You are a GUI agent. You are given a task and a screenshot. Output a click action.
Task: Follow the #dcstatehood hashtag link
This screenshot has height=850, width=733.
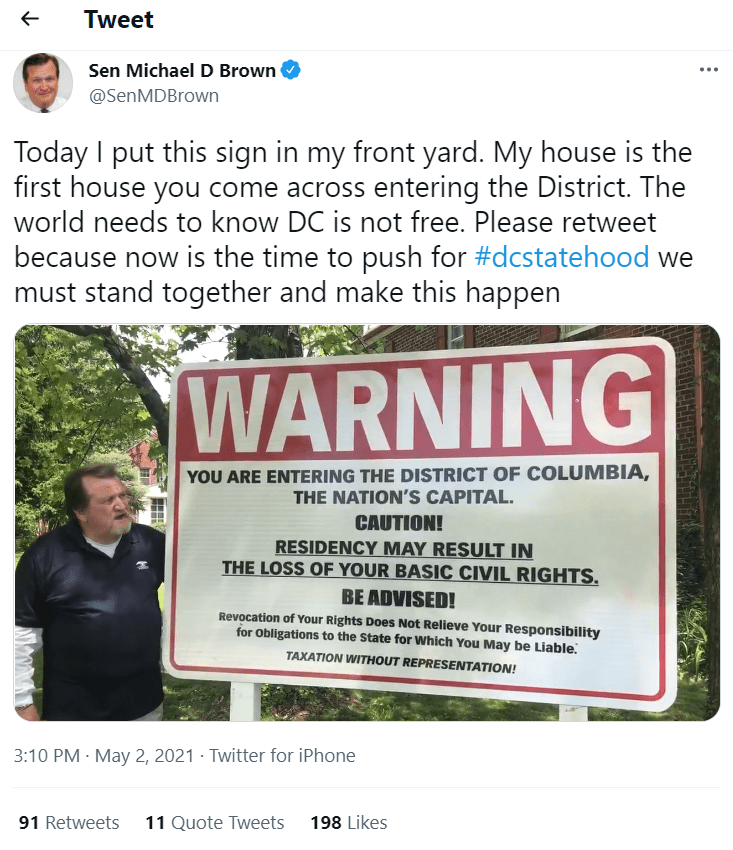(x=562, y=257)
